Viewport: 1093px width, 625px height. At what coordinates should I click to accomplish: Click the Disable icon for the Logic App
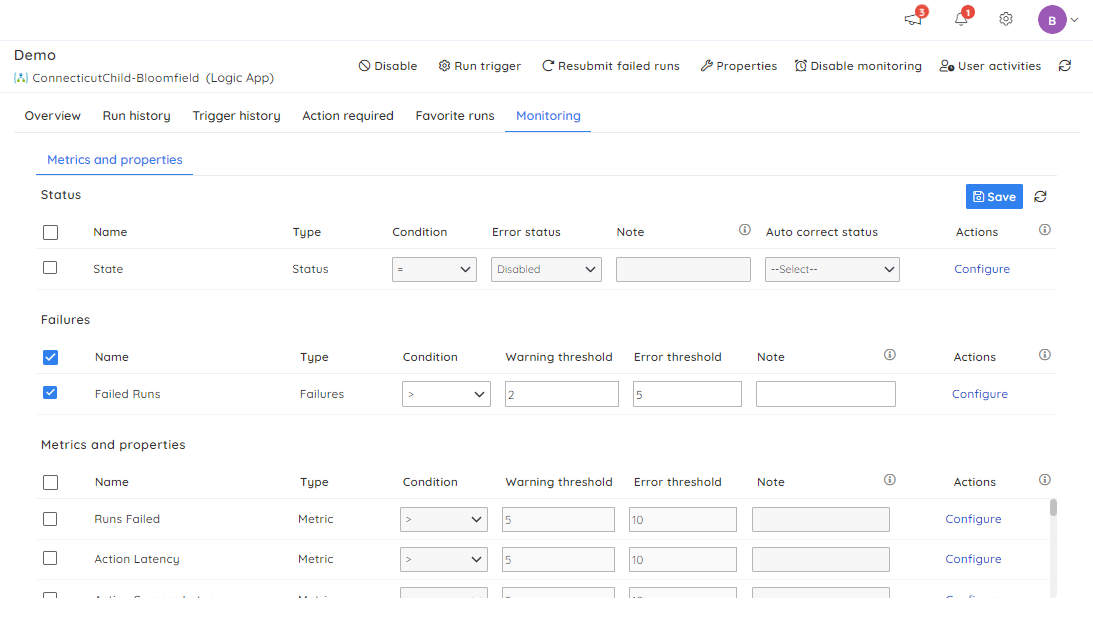point(363,65)
